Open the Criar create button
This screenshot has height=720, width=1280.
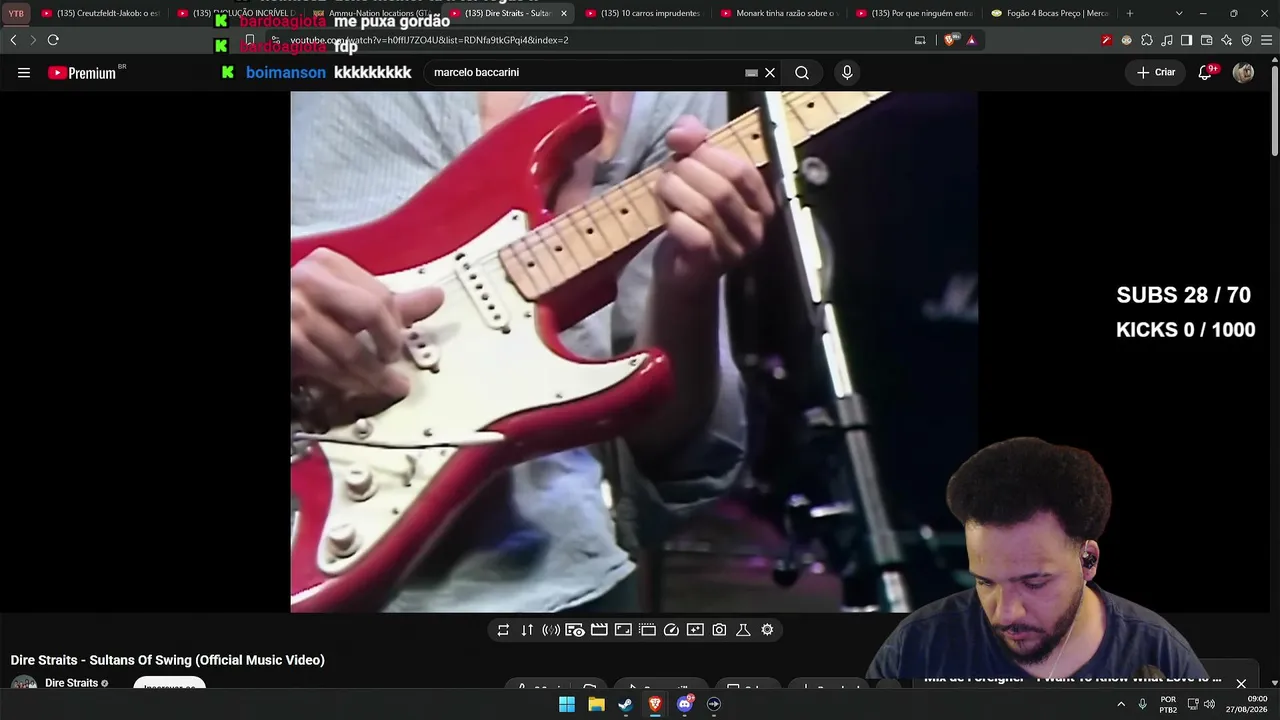pos(1156,72)
